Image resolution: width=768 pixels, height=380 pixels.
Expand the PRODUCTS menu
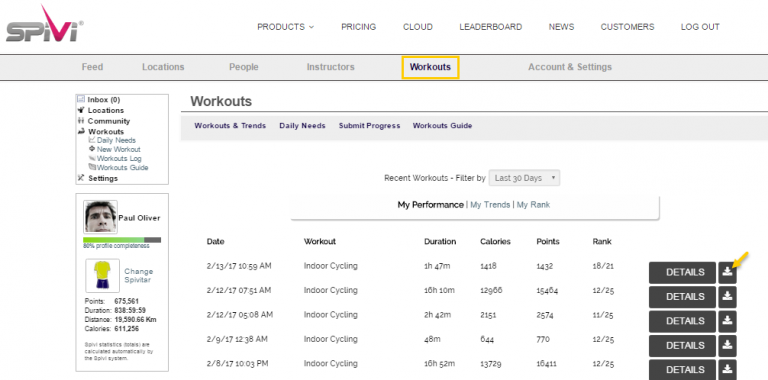point(286,27)
